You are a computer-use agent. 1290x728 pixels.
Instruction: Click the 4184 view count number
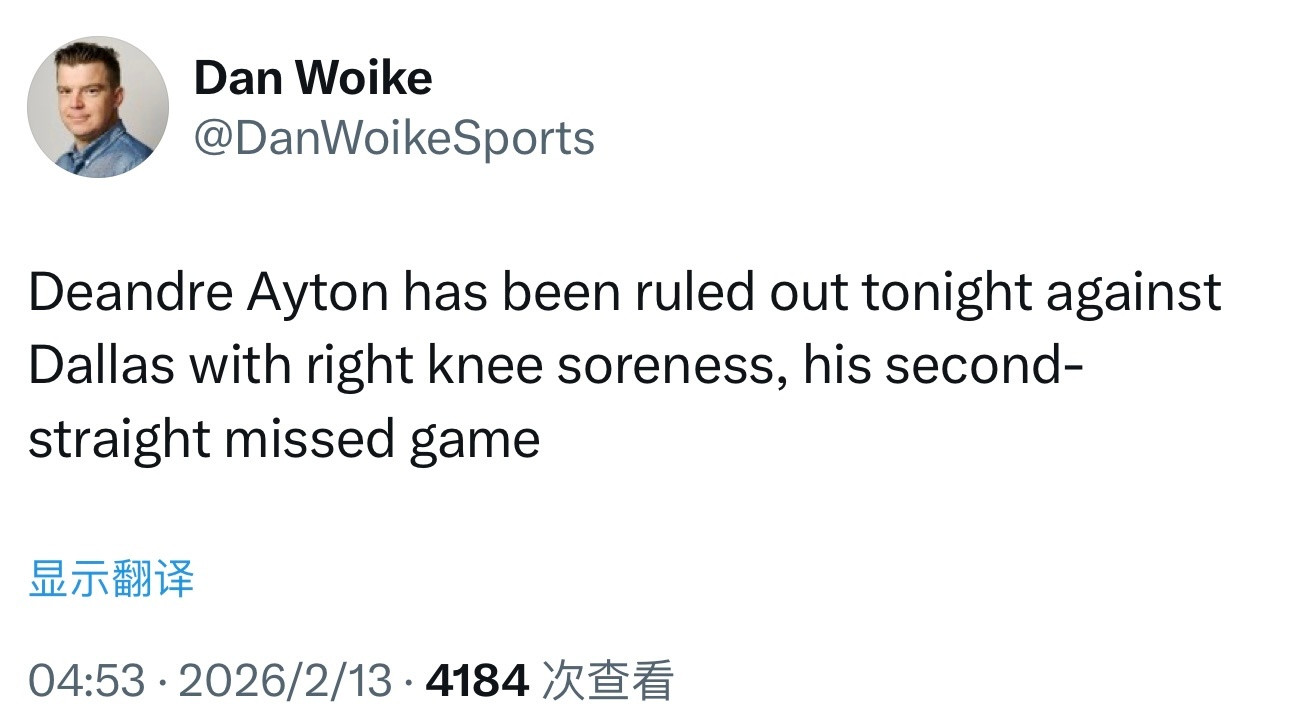click(477, 682)
